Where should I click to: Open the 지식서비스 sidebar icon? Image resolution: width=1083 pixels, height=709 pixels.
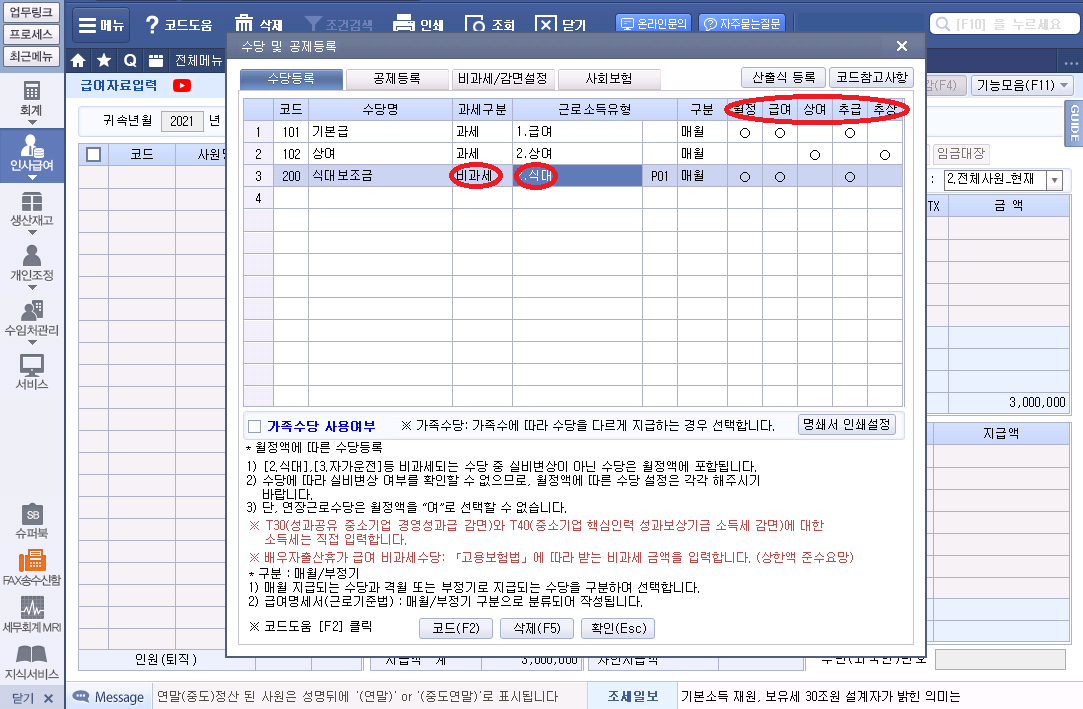32,663
